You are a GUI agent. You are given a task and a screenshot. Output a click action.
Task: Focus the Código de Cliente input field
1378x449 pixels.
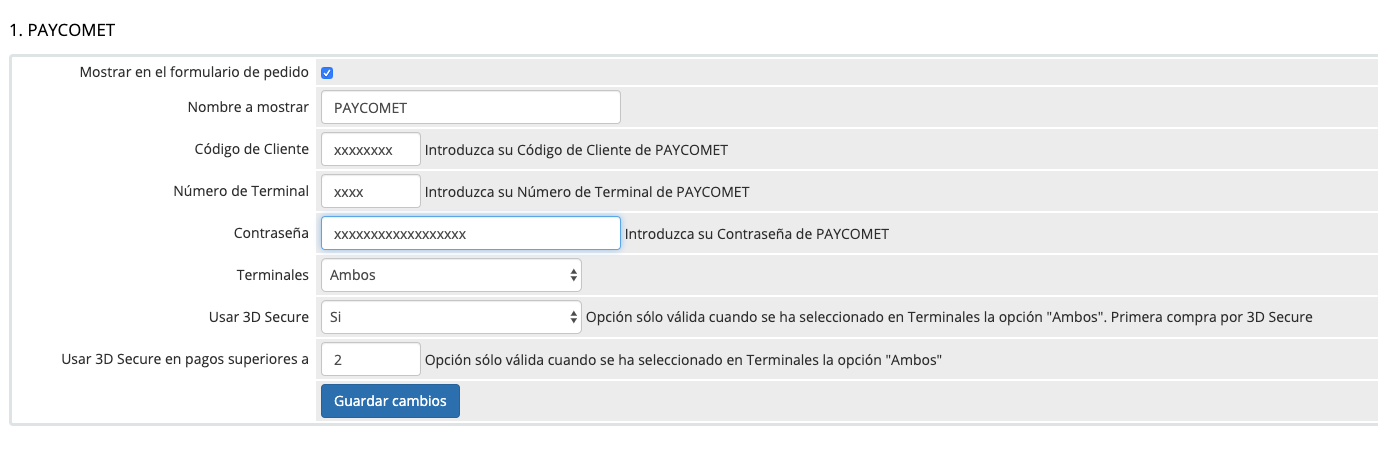[371, 150]
